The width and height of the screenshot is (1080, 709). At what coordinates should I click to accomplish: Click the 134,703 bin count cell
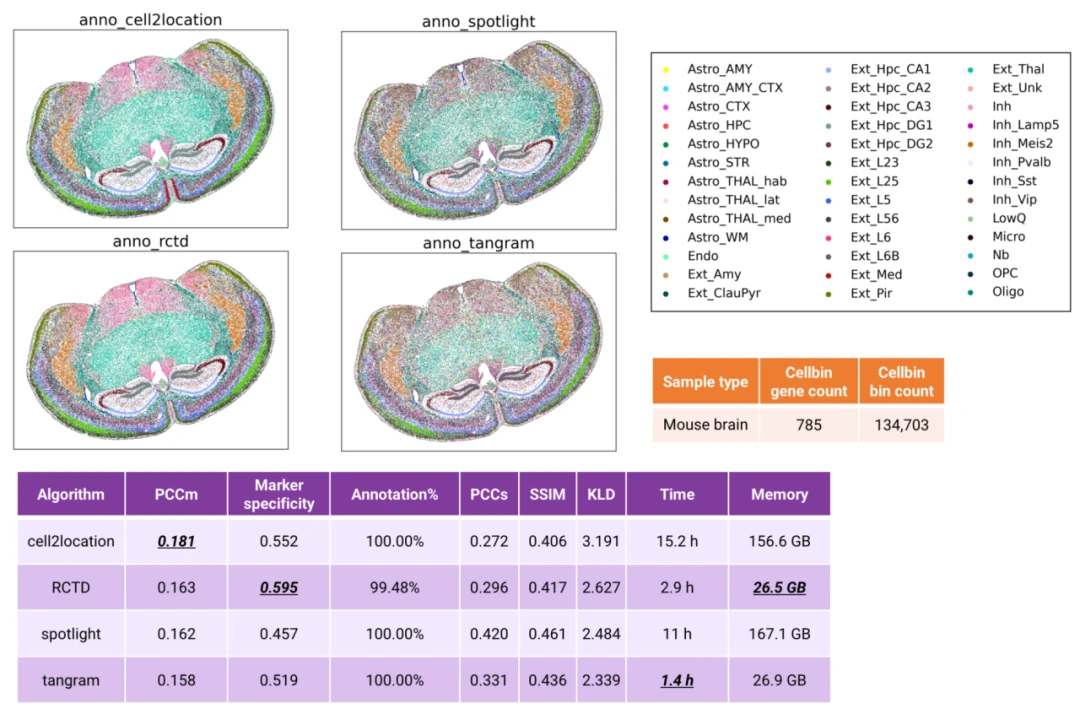coord(902,424)
